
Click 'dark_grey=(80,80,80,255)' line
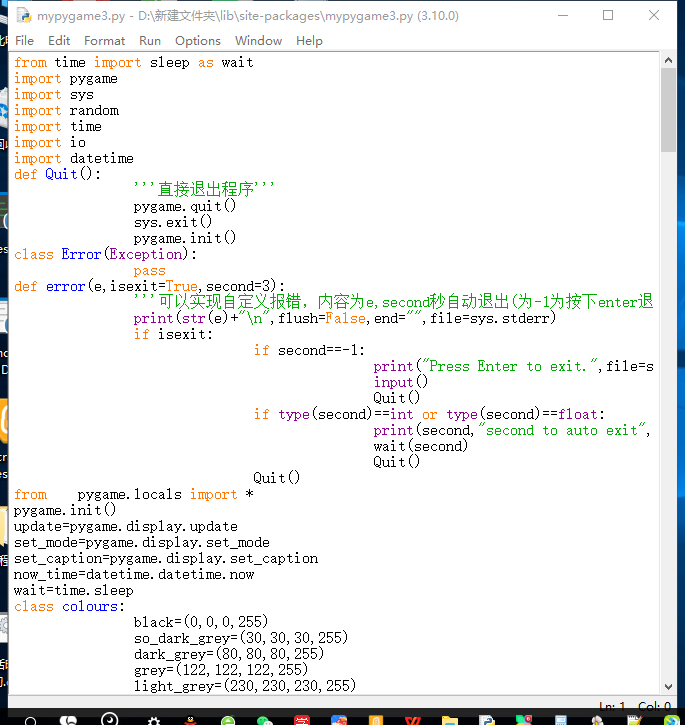click(228, 654)
